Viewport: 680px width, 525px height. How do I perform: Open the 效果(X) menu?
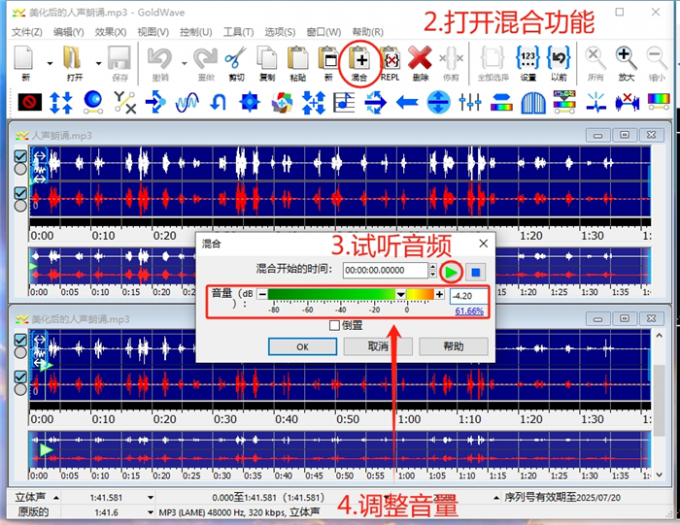(x=111, y=32)
